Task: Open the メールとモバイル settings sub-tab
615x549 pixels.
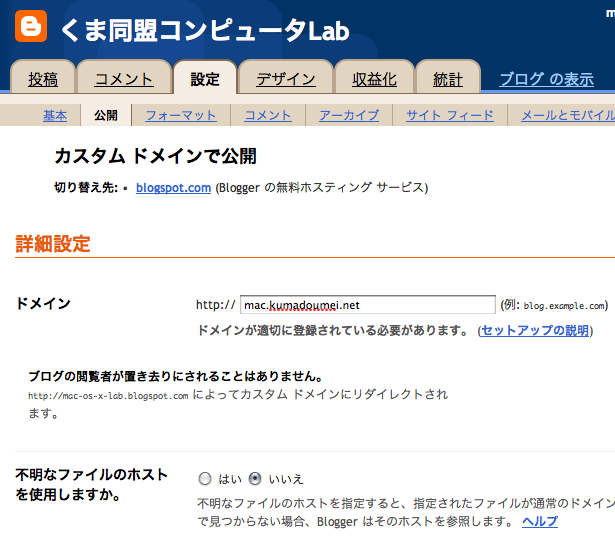Action: [x=568, y=115]
